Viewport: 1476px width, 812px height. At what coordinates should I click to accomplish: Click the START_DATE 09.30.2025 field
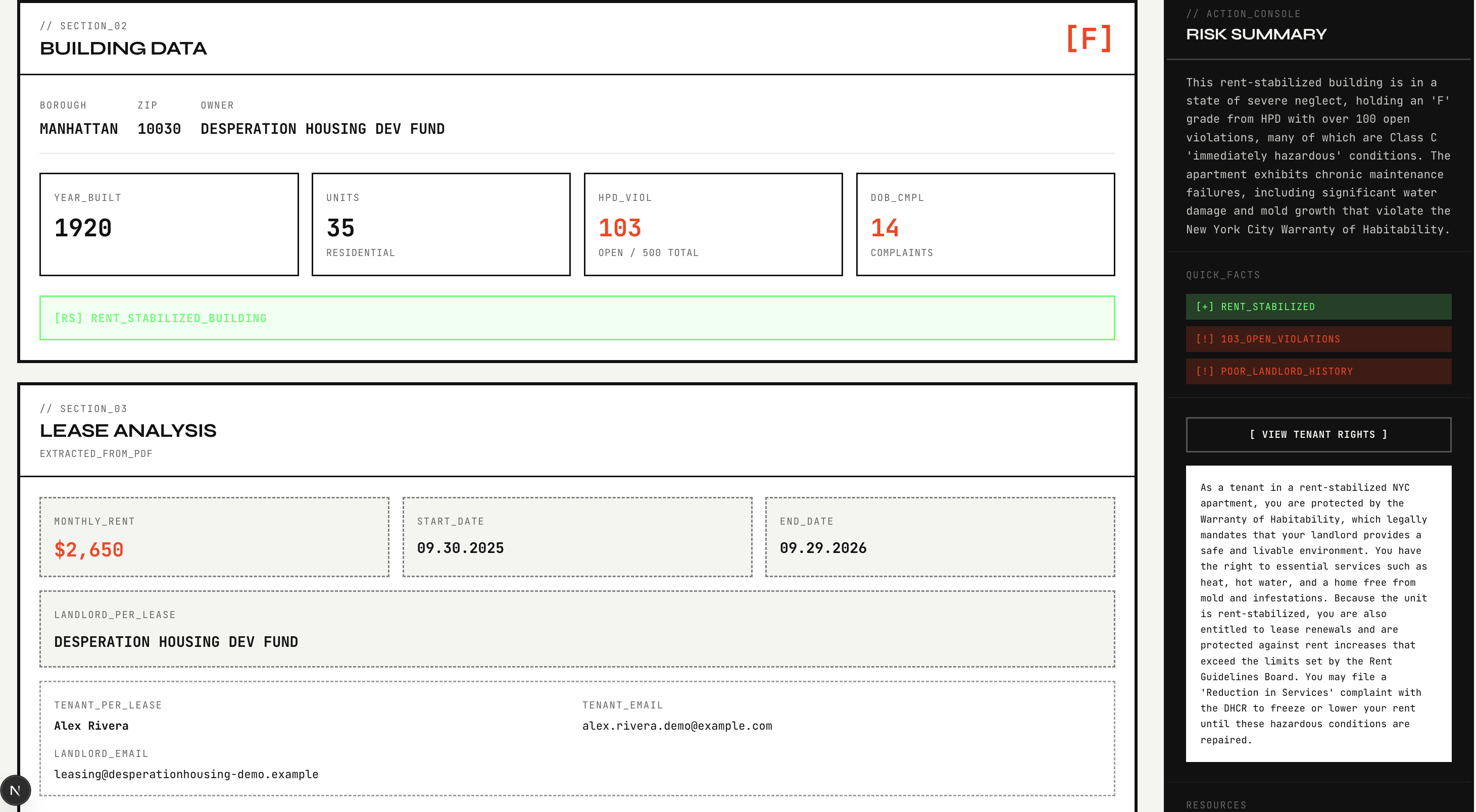coord(460,548)
